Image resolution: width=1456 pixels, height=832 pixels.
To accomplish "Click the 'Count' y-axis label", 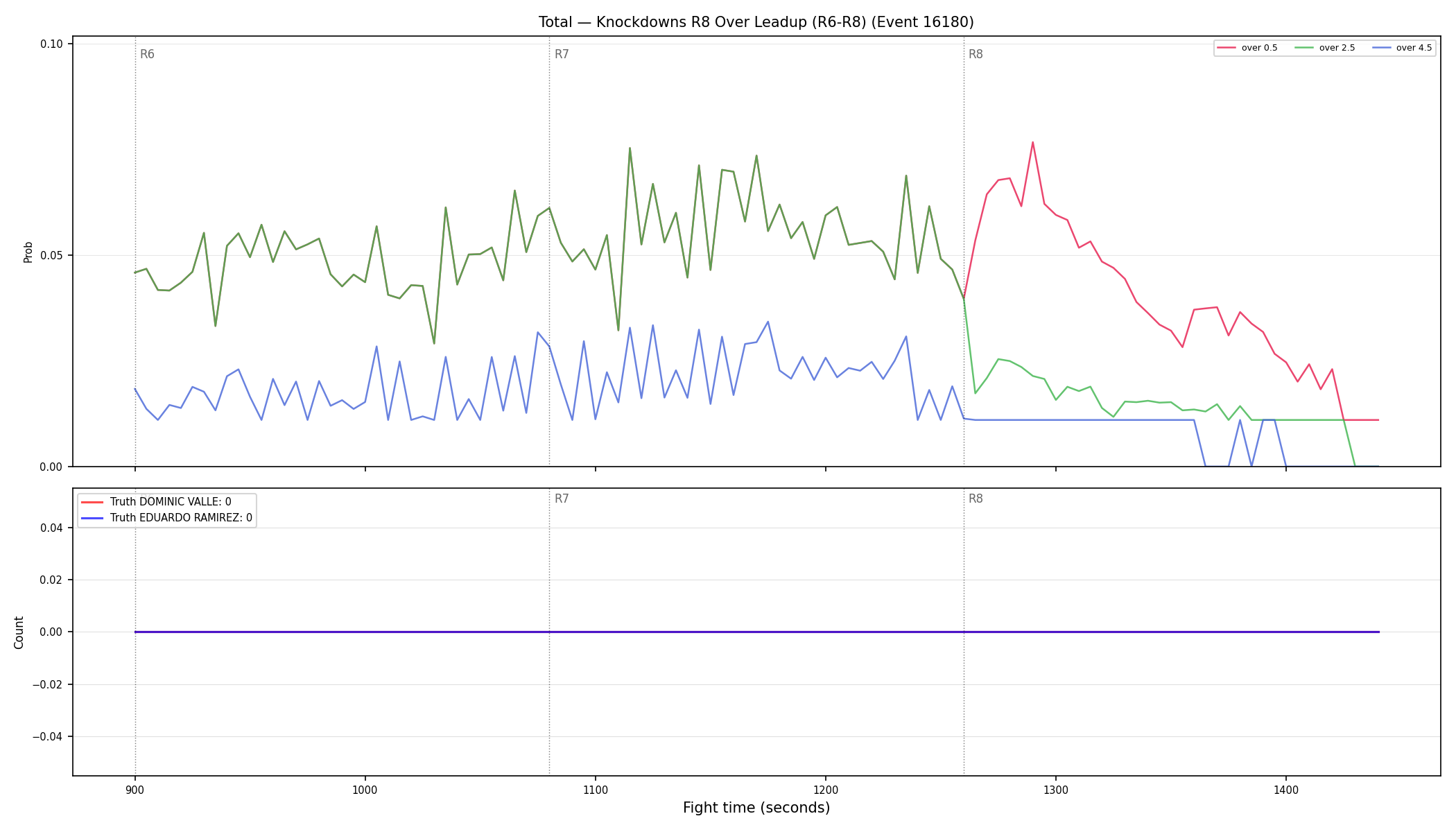I will tap(19, 632).
